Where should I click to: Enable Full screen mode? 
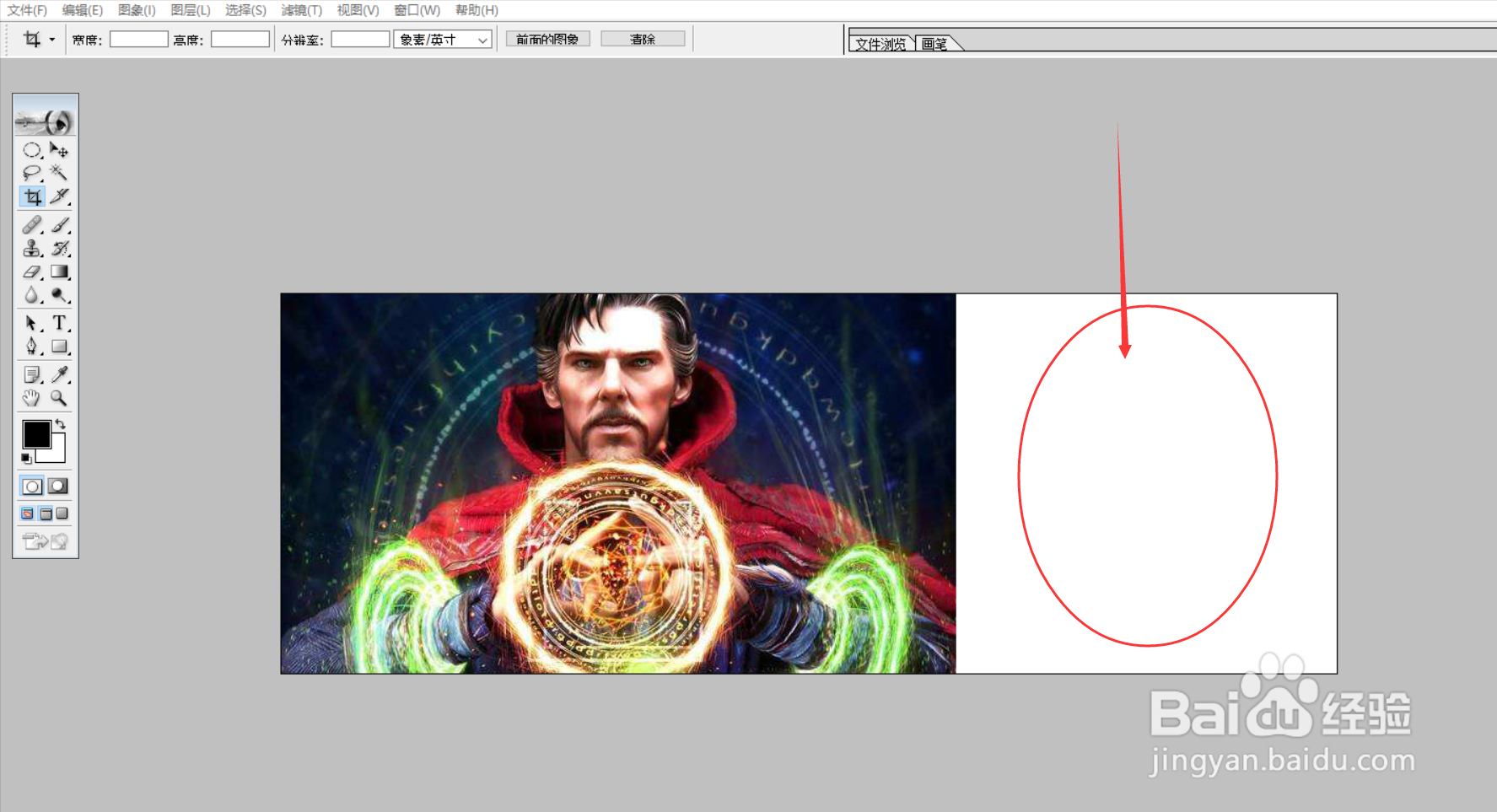point(62,514)
